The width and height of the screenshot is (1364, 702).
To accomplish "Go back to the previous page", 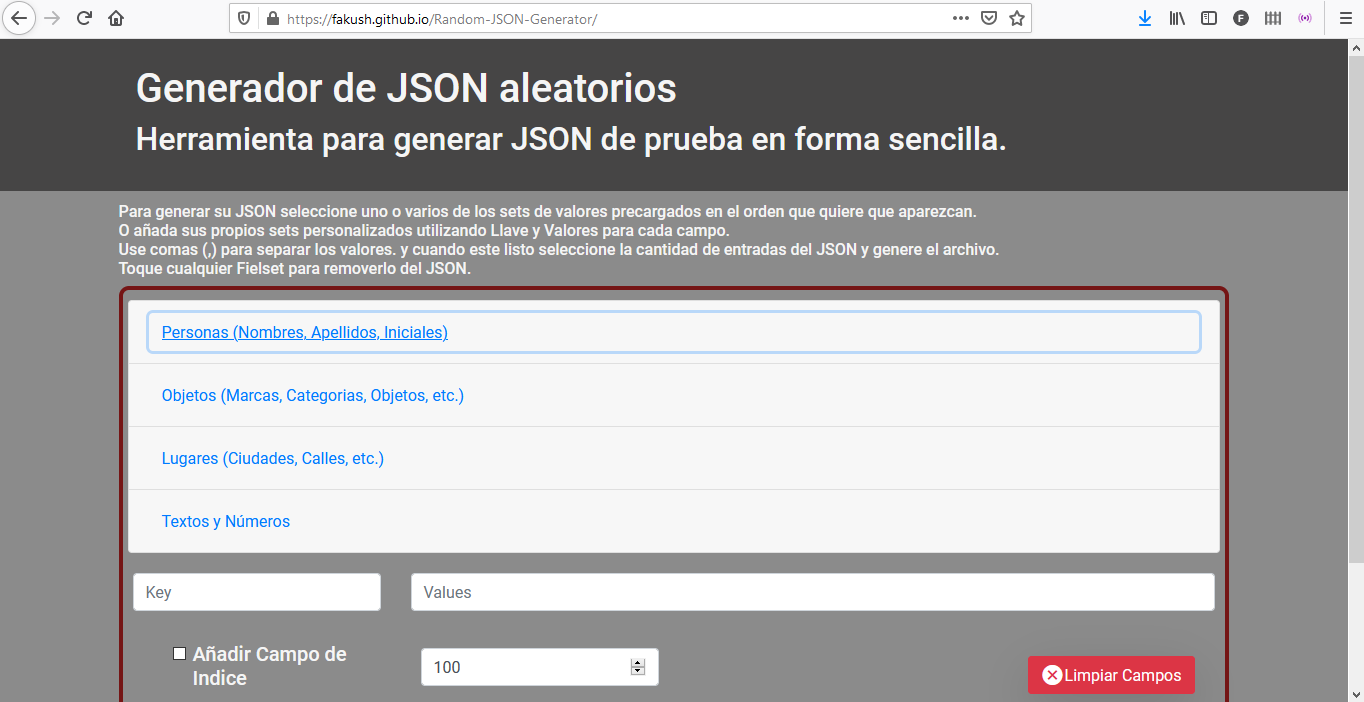I will (20, 18).
